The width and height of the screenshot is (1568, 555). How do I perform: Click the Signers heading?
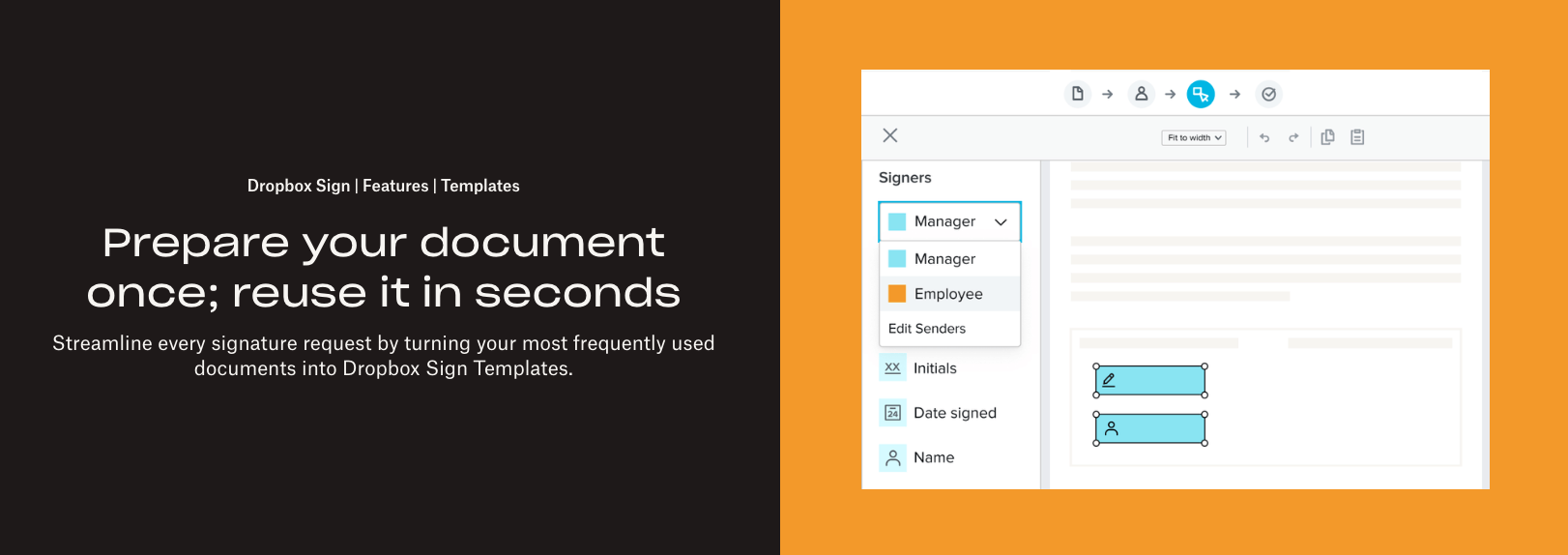(905, 178)
